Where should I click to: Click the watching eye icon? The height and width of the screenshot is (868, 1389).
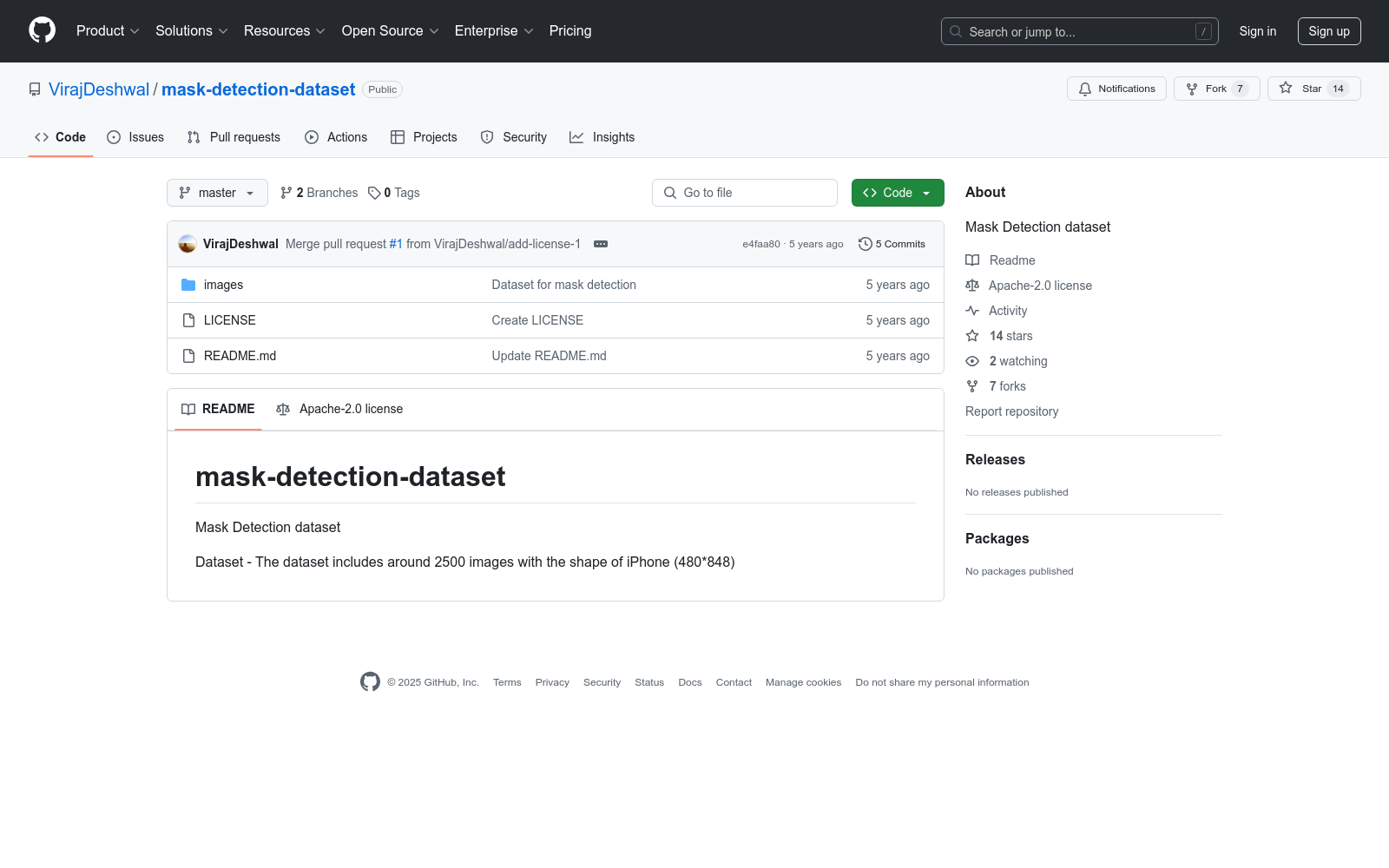pos(972,361)
